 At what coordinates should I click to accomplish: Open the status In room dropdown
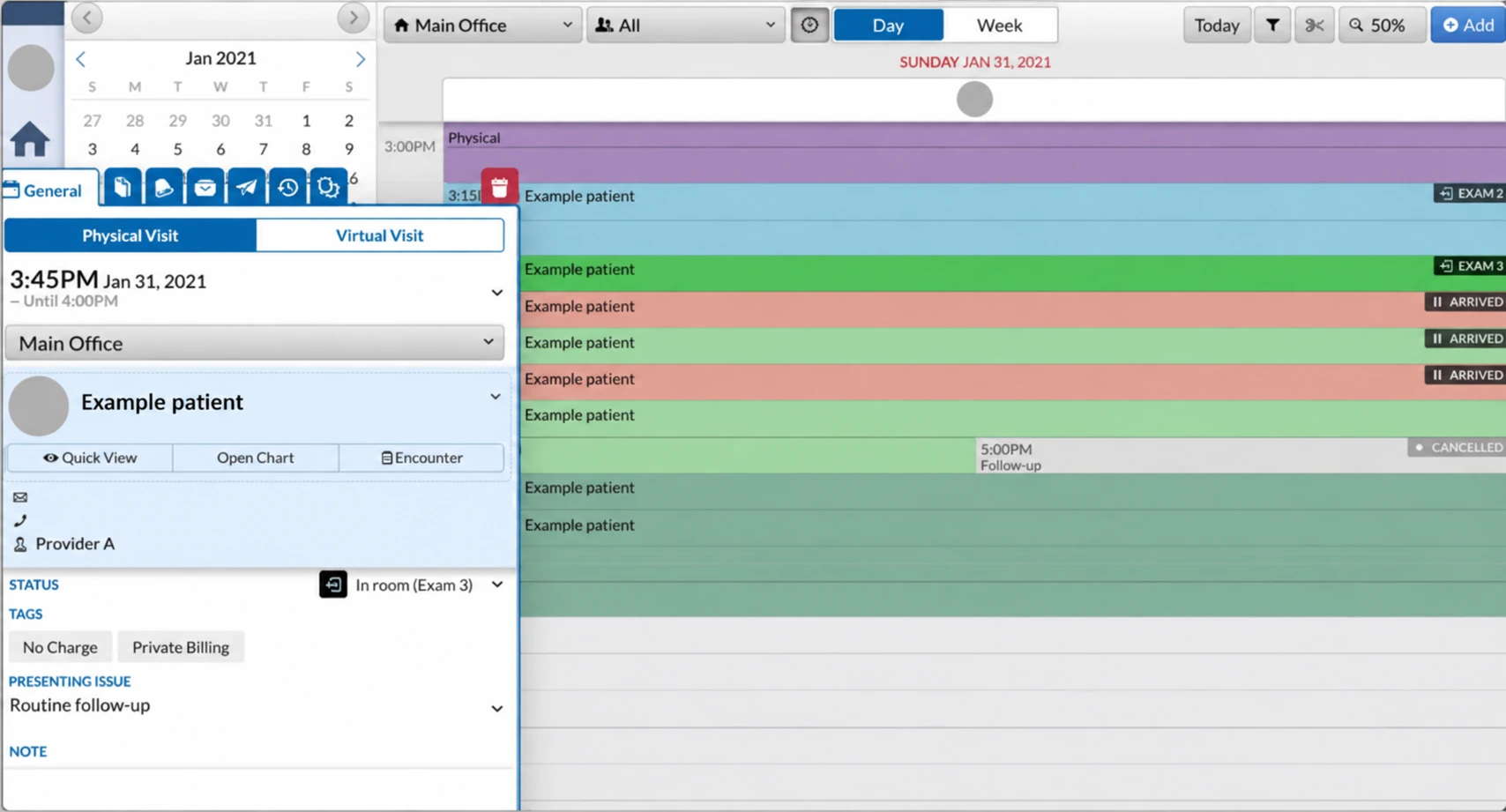pyautogui.click(x=497, y=585)
